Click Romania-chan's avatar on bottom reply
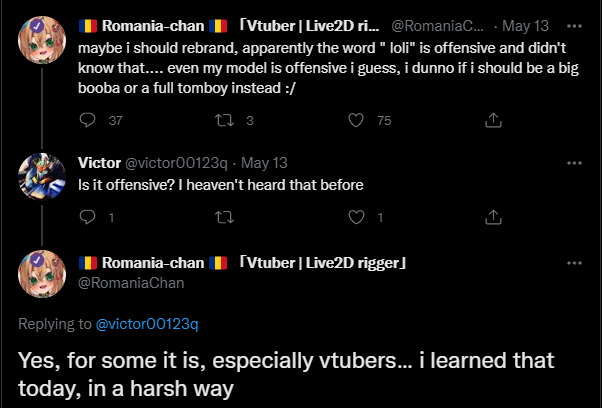The height and width of the screenshot is (408, 602). tap(43, 274)
